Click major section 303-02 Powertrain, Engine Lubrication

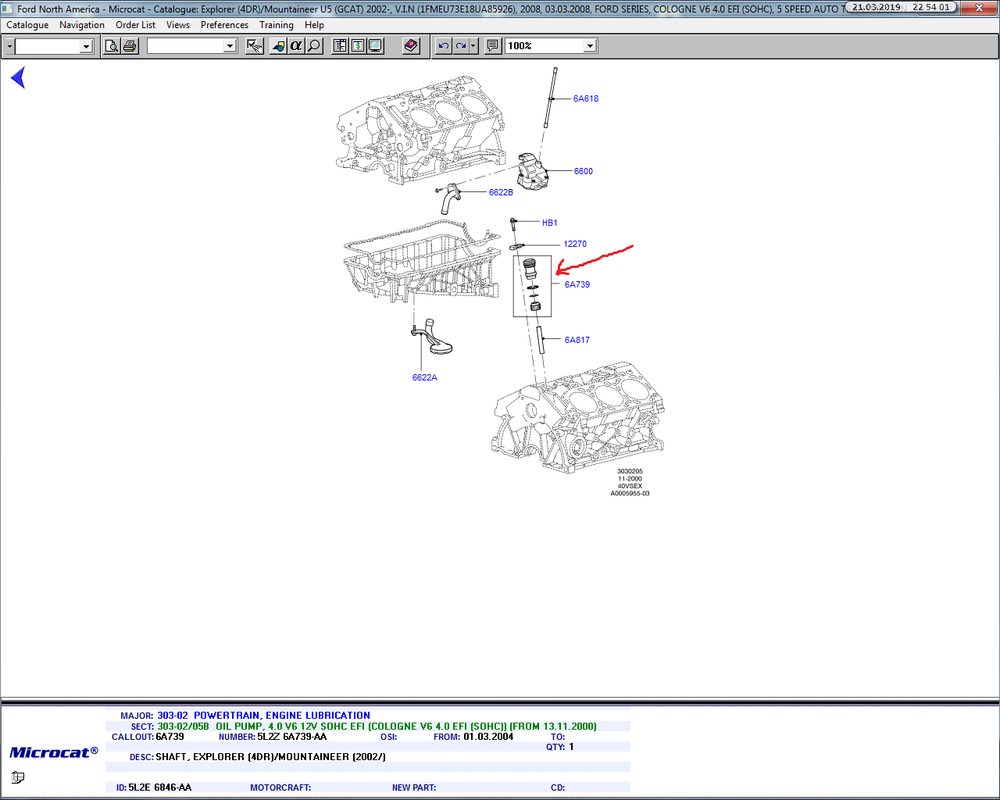coord(263,716)
